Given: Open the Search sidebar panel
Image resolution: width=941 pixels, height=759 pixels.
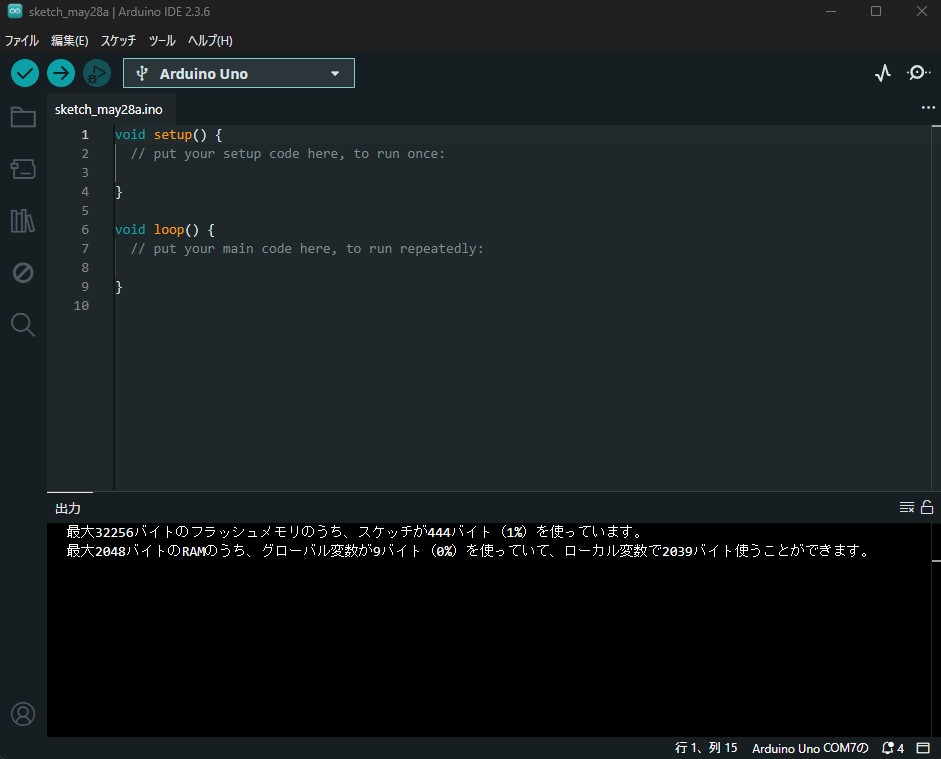Looking at the screenshot, I should [x=23, y=325].
